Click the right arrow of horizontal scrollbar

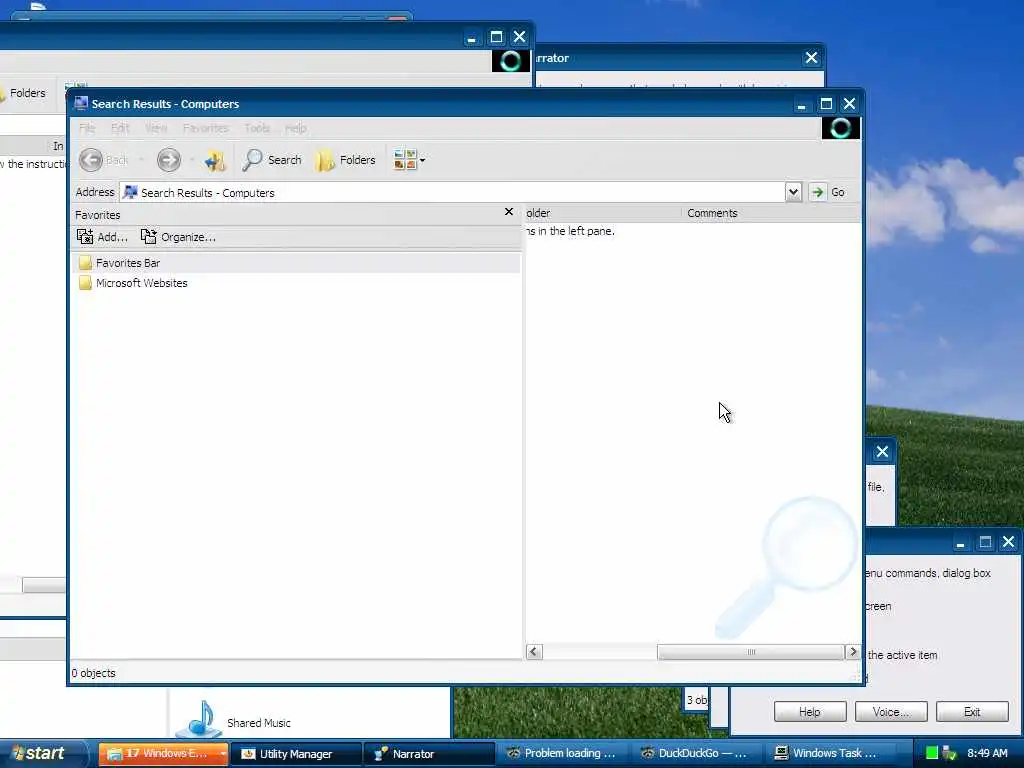[x=852, y=652]
